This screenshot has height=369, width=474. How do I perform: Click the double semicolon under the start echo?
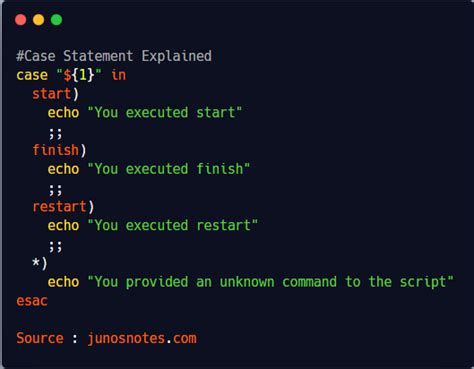pos(55,133)
